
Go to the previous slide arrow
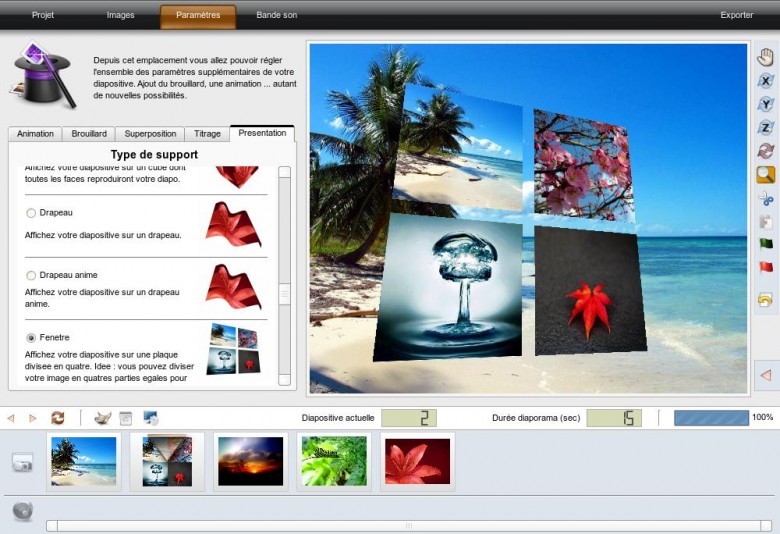[11, 419]
